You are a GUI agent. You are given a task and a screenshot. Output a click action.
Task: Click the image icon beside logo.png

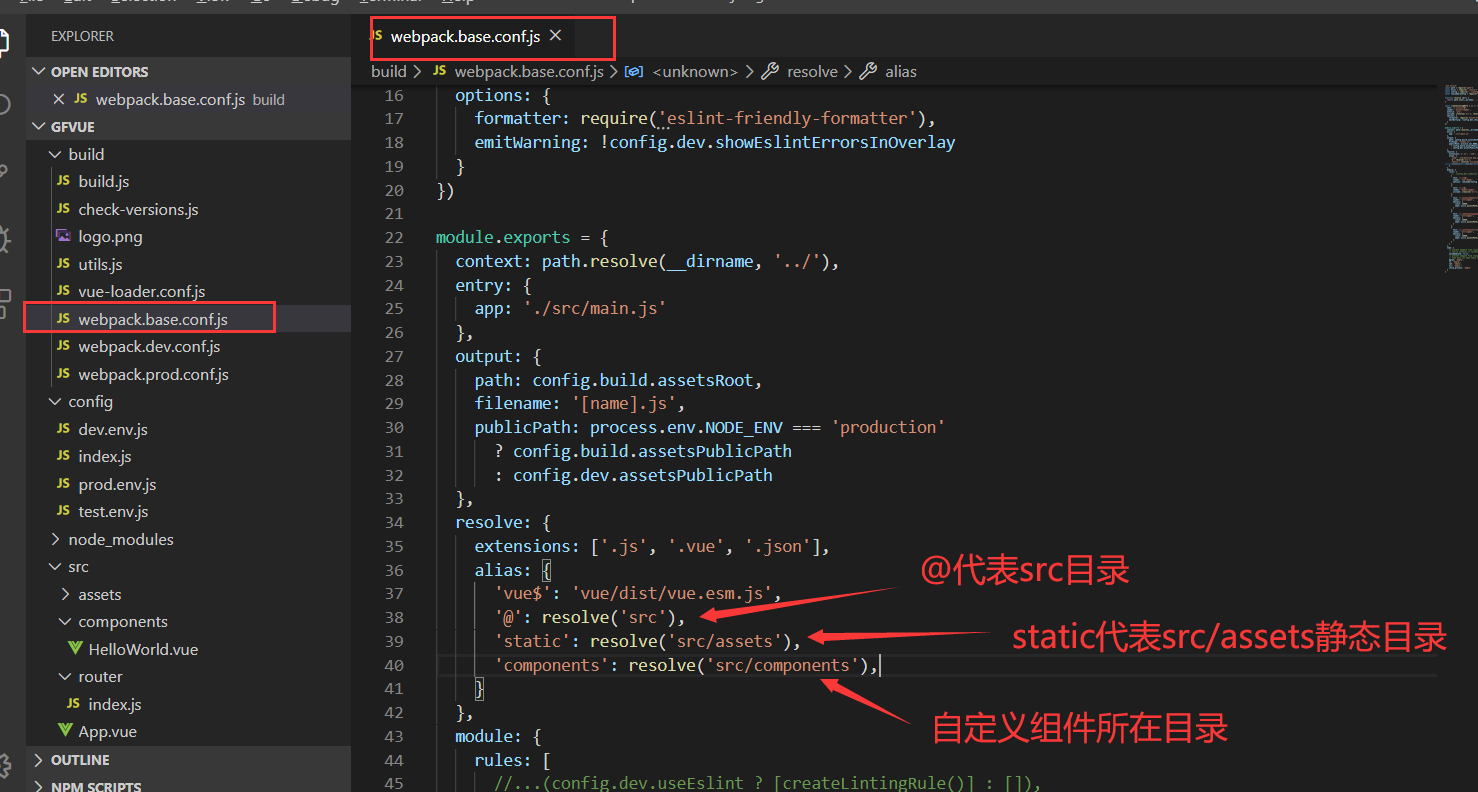[63, 237]
